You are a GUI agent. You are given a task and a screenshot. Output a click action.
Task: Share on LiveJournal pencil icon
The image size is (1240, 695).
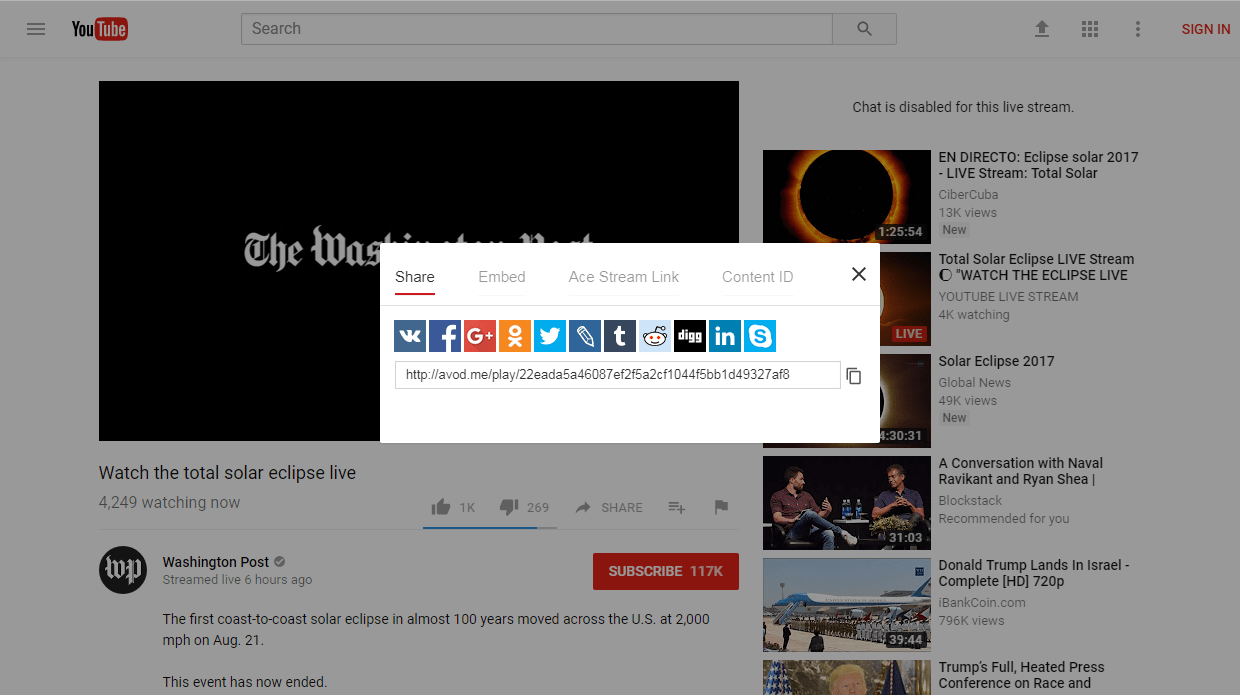coord(585,336)
